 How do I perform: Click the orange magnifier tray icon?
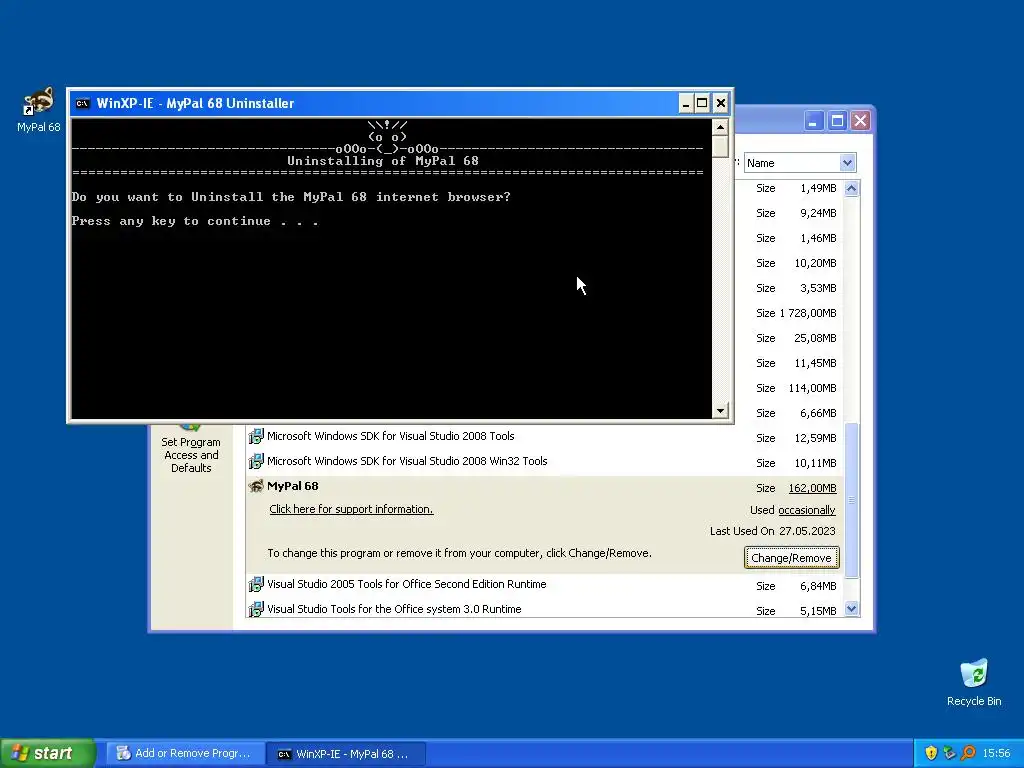[968, 753]
